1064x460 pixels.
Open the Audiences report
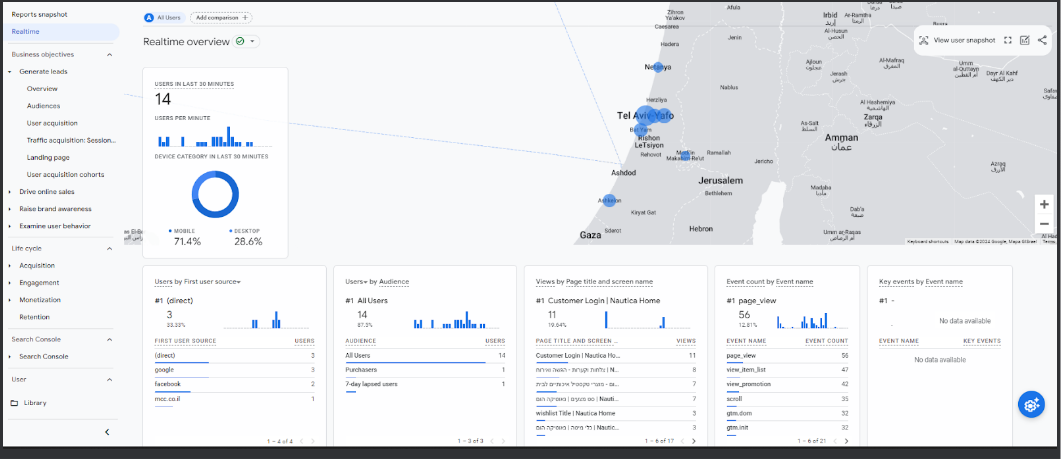click(43, 106)
